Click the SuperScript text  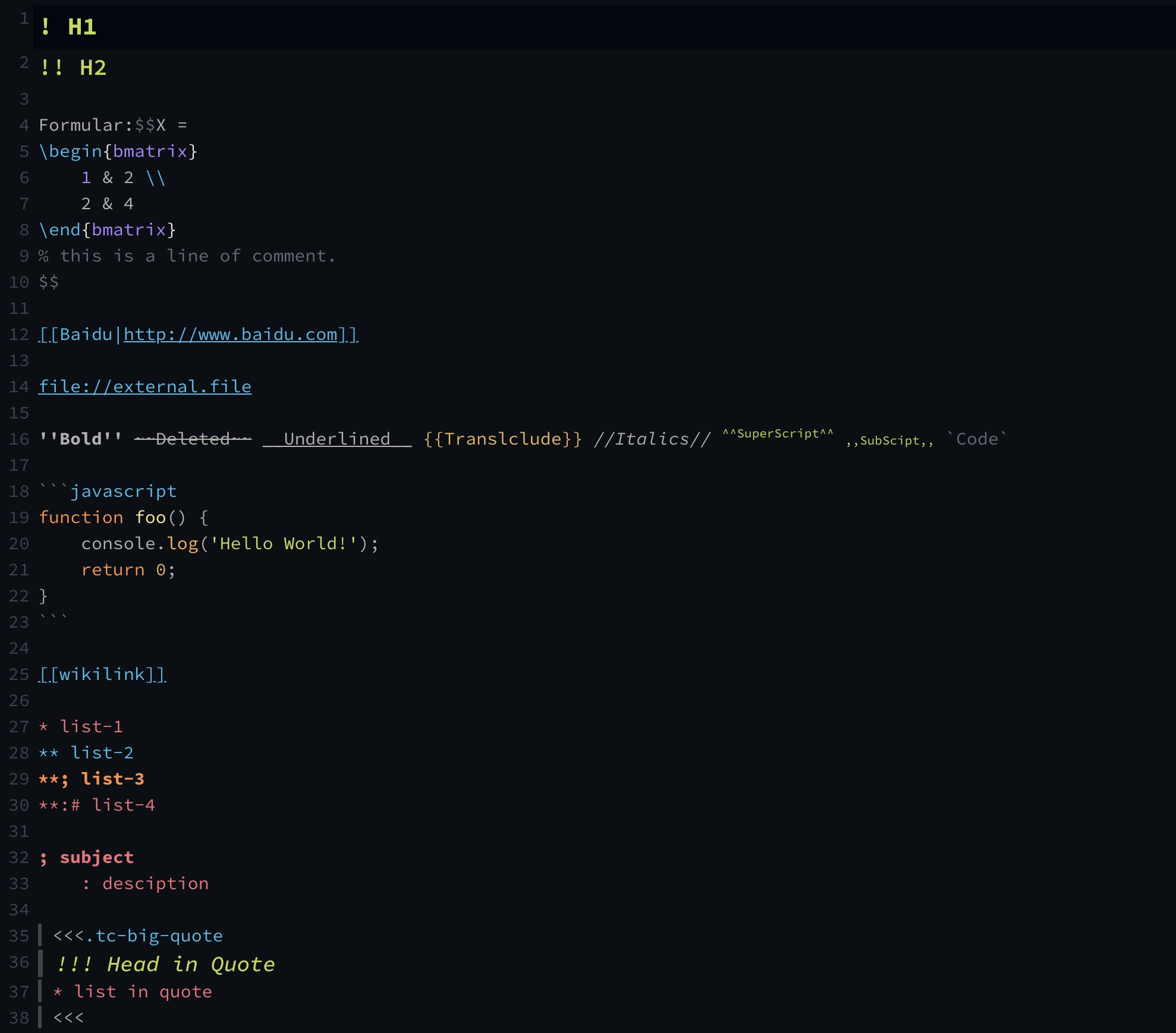[x=778, y=434]
